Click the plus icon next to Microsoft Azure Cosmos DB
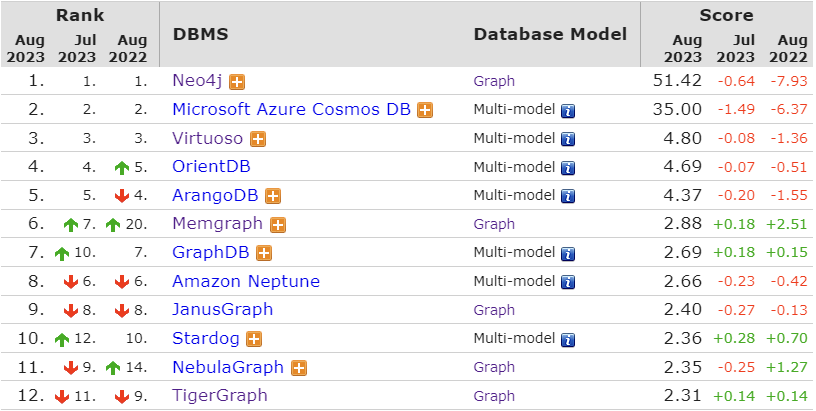Viewport: 816px width, 411px height. click(x=425, y=110)
